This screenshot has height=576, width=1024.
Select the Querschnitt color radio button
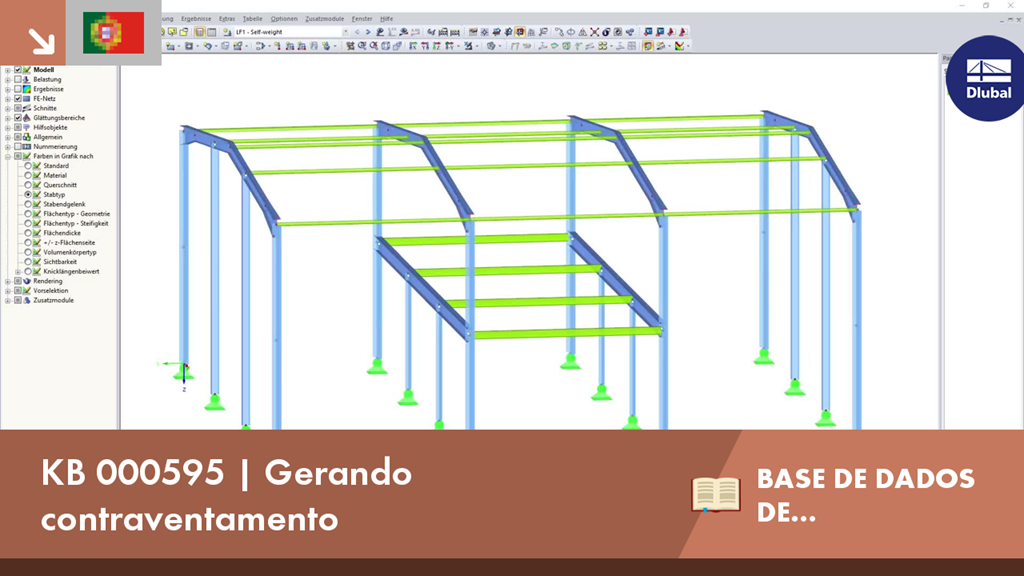[x=28, y=185]
